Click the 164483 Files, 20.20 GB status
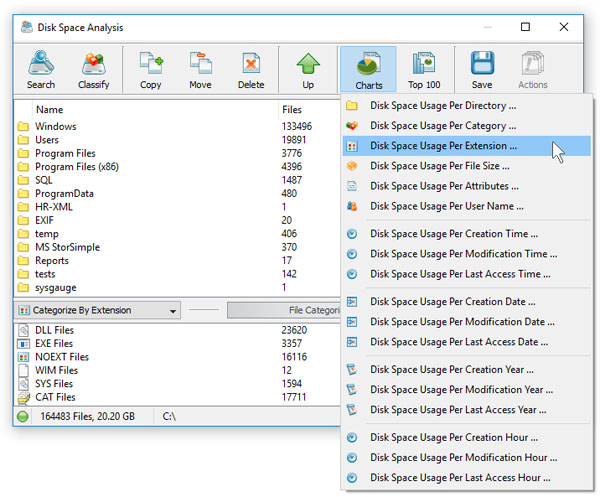The width and height of the screenshot is (600, 497). pyautogui.click(x=88, y=416)
